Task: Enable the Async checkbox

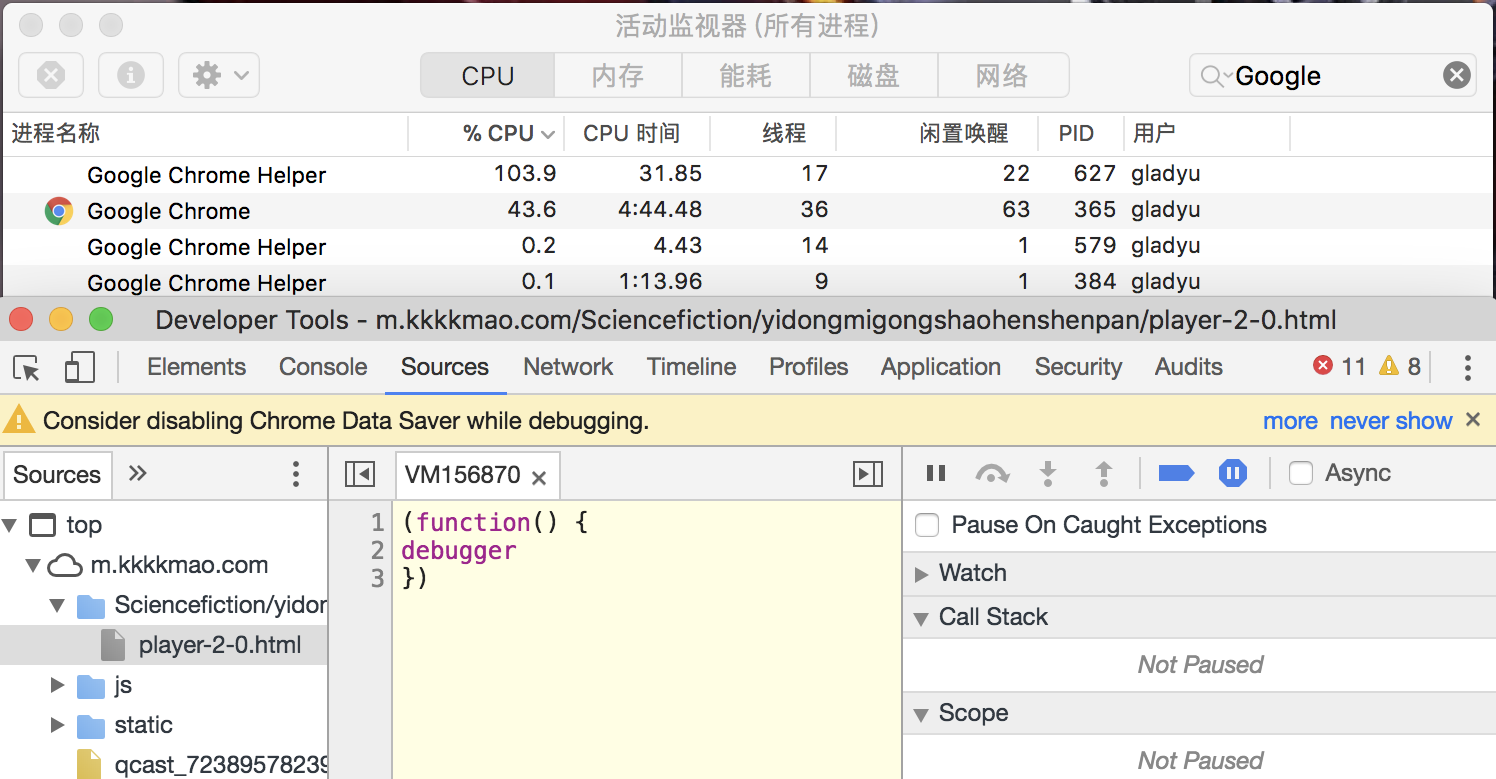Action: [1301, 474]
